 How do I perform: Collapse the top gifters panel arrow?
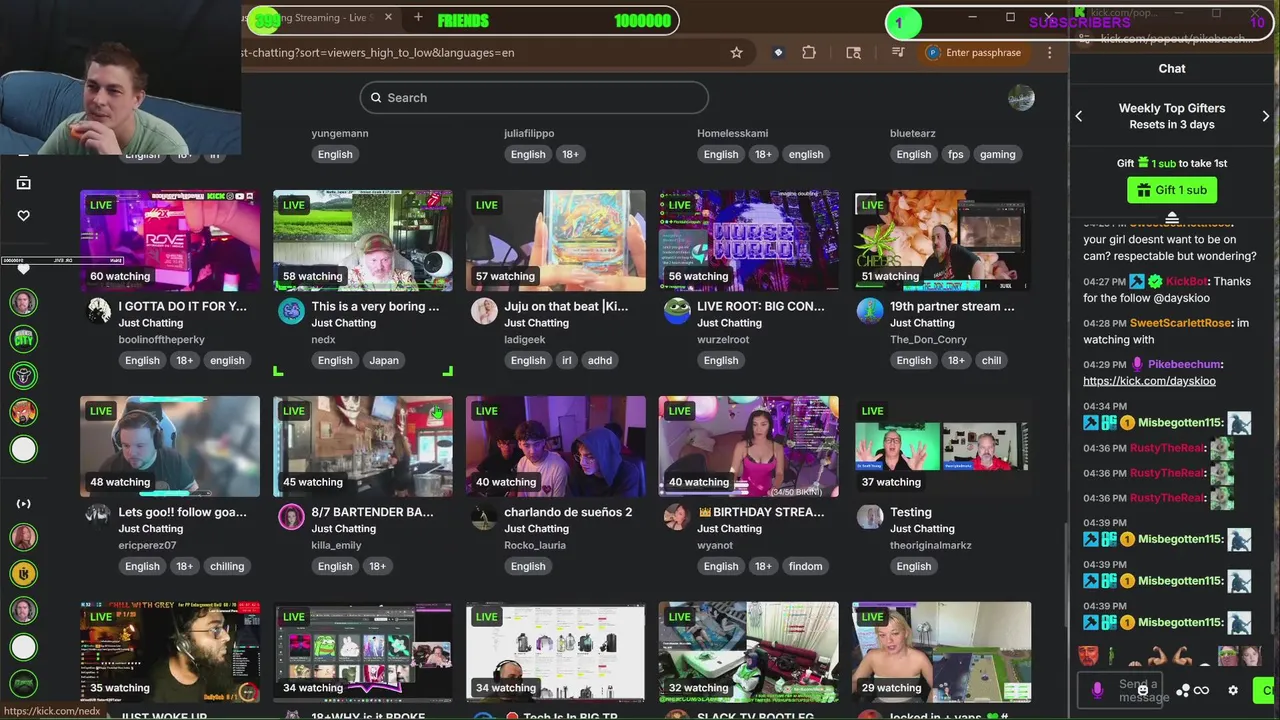(1172, 217)
